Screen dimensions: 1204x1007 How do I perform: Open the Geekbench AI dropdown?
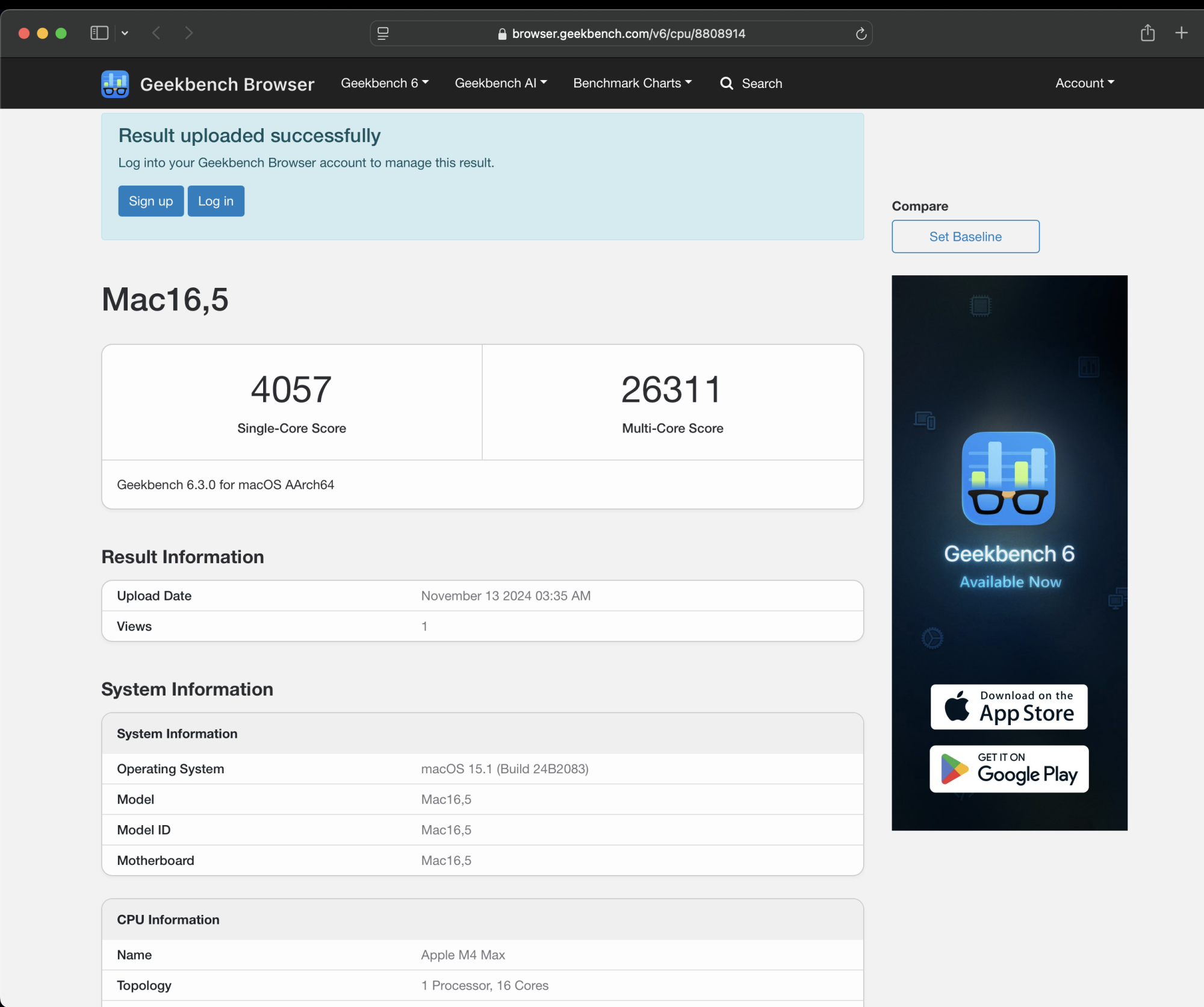click(x=500, y=83)
